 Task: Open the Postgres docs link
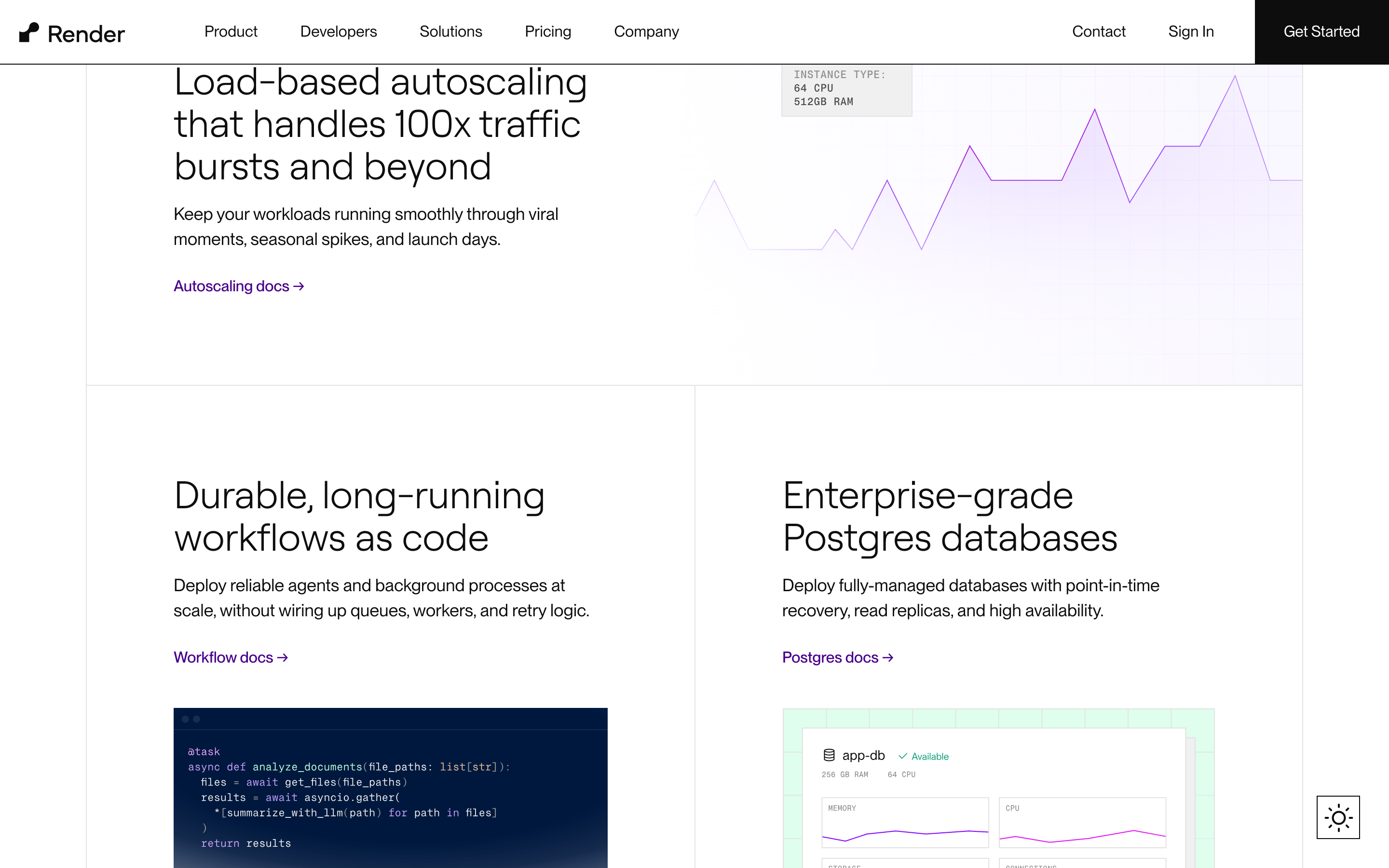pos(837,657)
